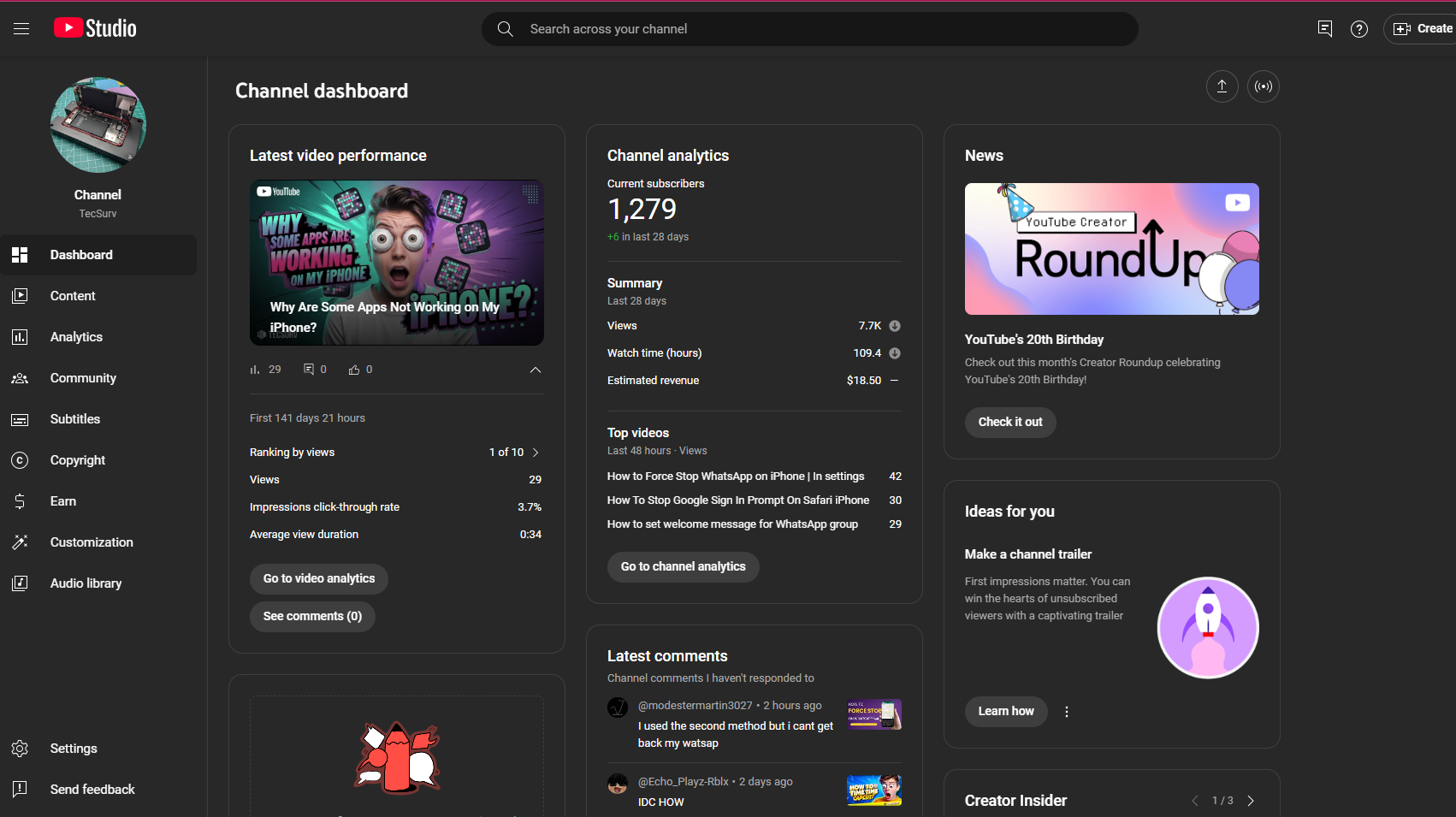Screen dimensions: 1456x817
Task: Open the three-dot menu next to Learn how
Action: (1067, 712)
